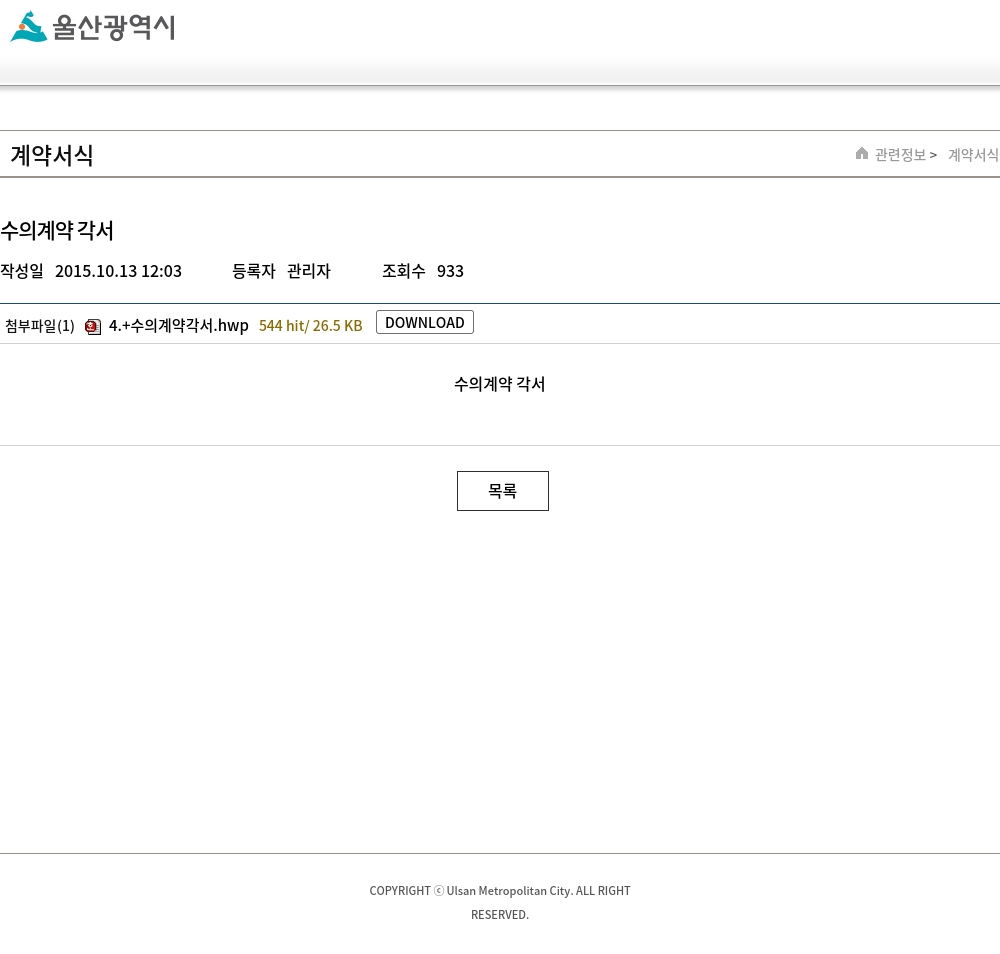Click the Ulsan city emblem logo
Screen dimensions: 1000x954
click(x=29, y=27)
